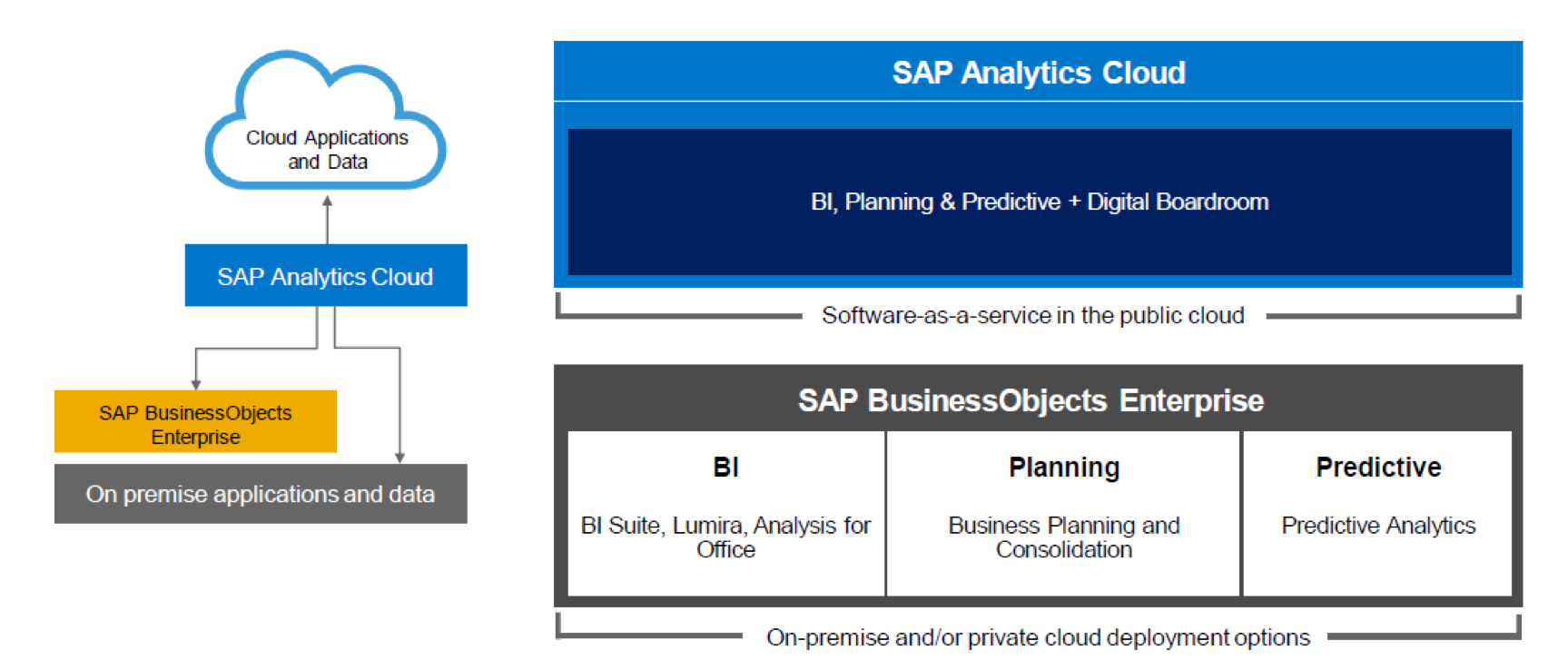Select the blue SAP Analytics Cloud box at left

pyautogui.click(x=326, y=276)
